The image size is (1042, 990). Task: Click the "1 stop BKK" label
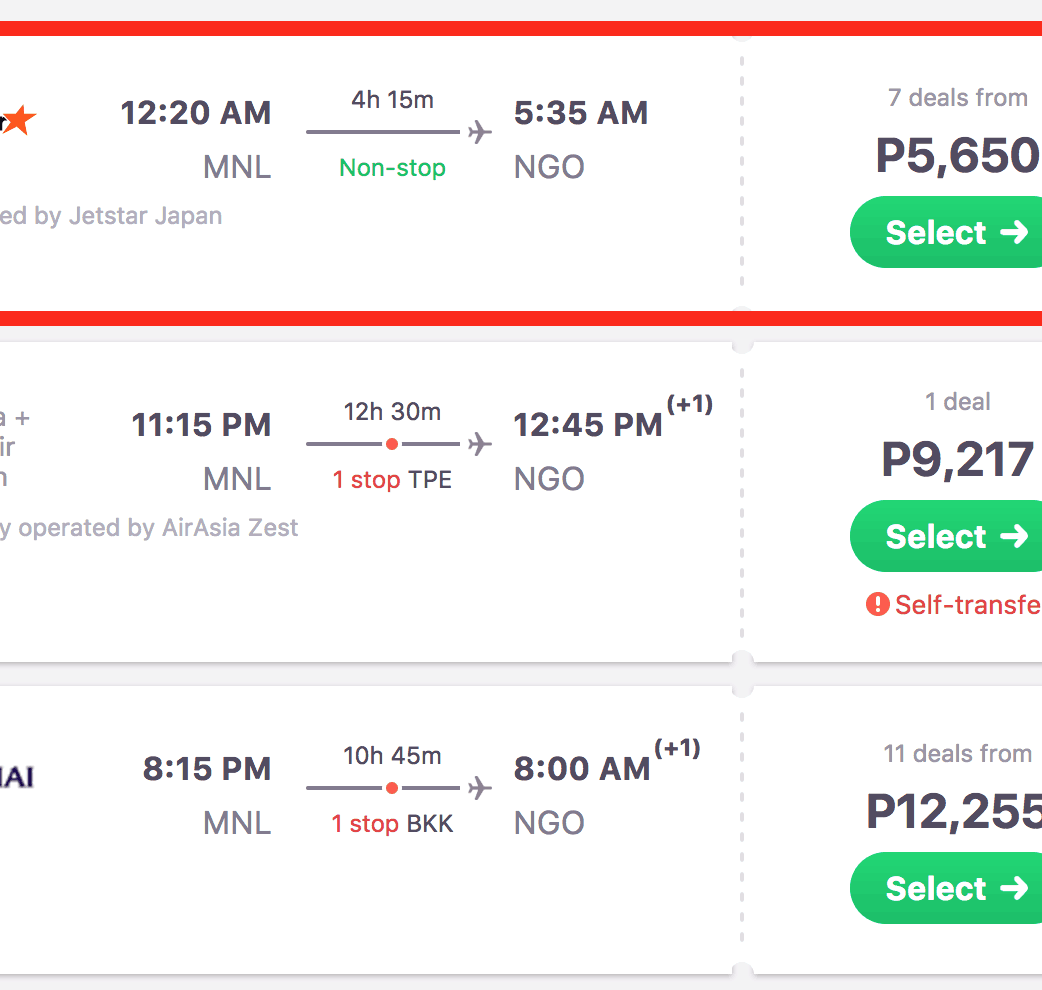(392, 824)
